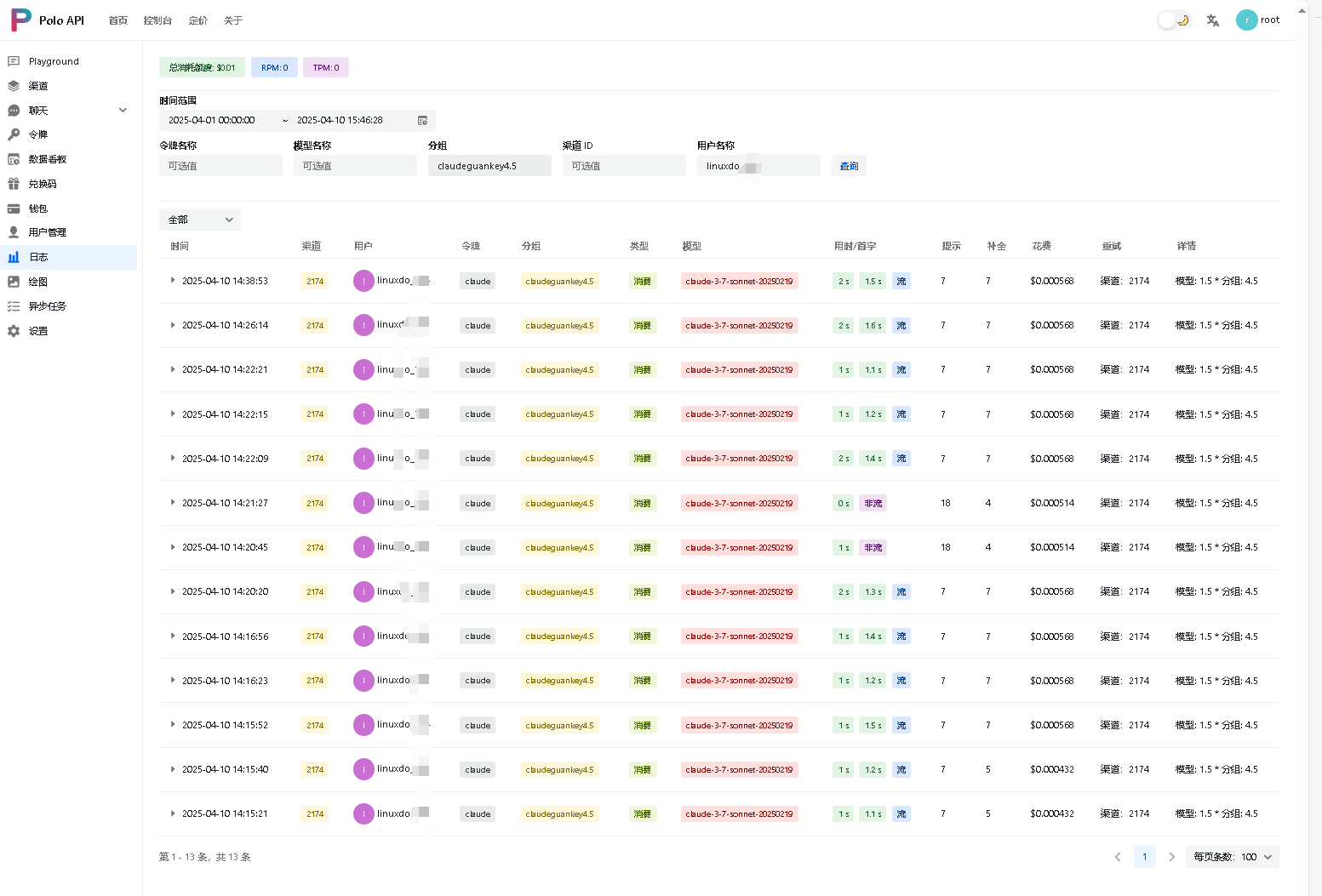Open the Playground sidebar icon

[x=14, y=61]
